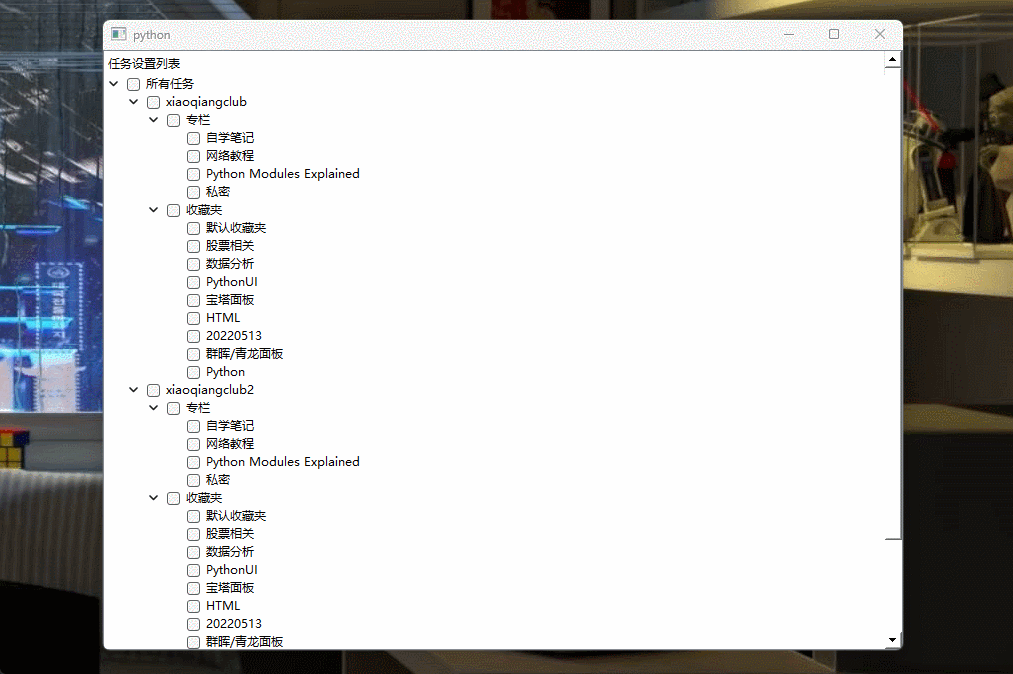Check the xiaoqiangclub checkbox
The image size is (1013, 674).
153,101
